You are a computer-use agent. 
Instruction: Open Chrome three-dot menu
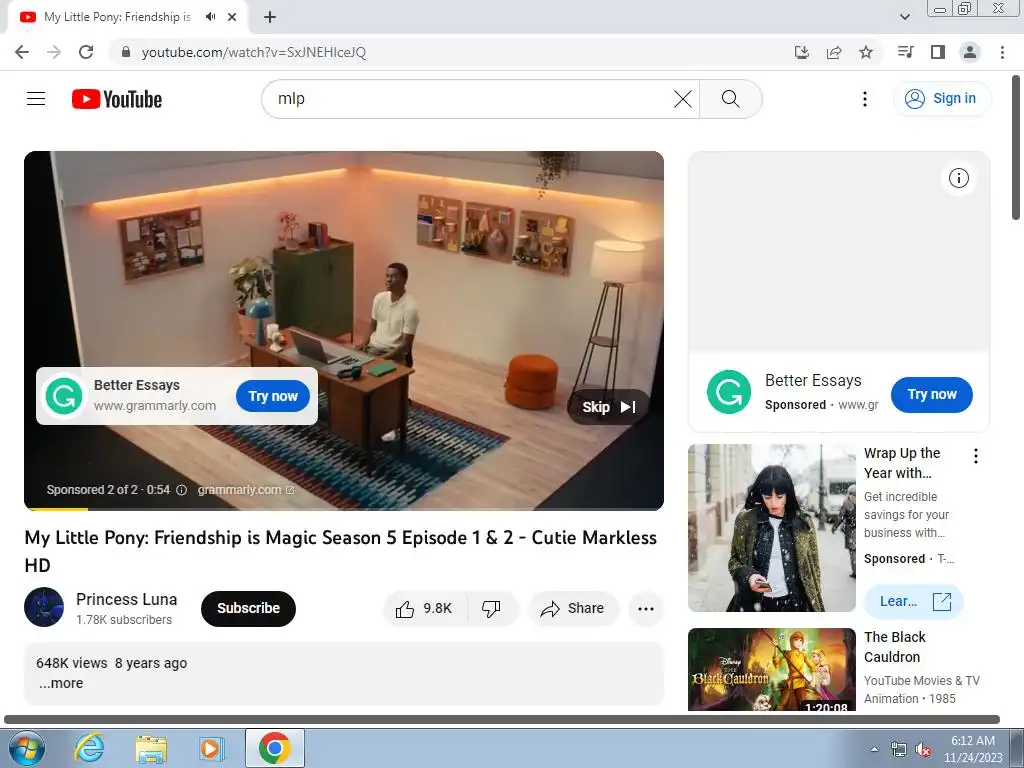(1002, 52)
